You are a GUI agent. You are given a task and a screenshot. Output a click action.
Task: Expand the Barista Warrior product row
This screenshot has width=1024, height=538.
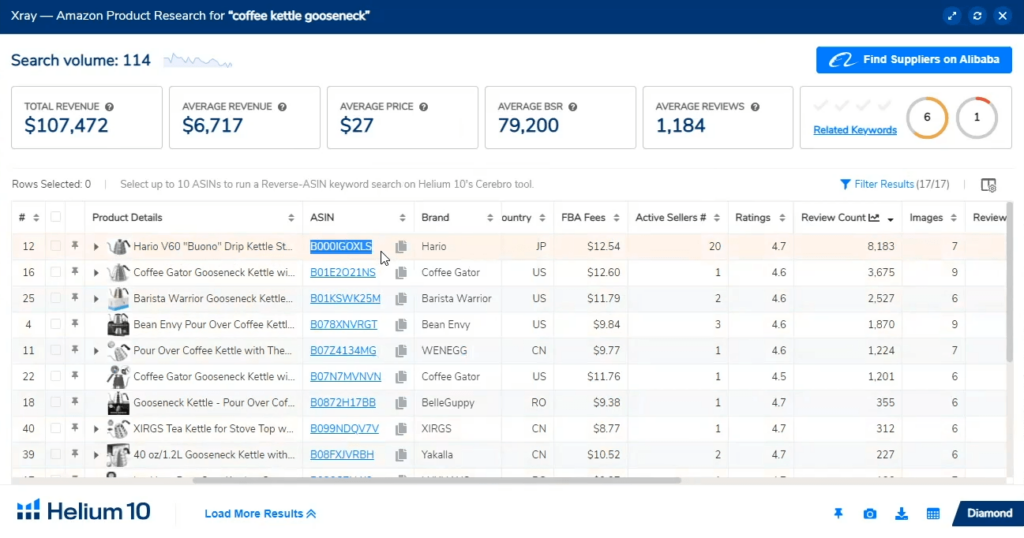96,298
